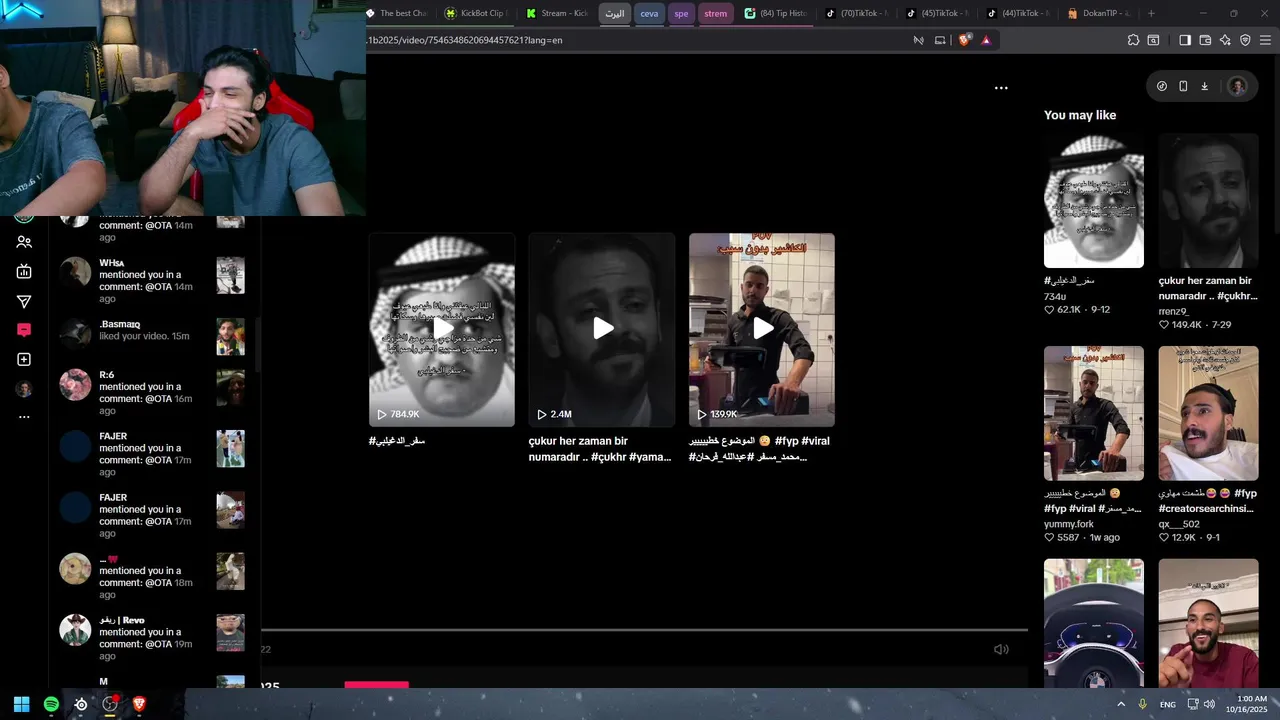Click the #fyp #viral hashtag under third video

coord(802,441)
